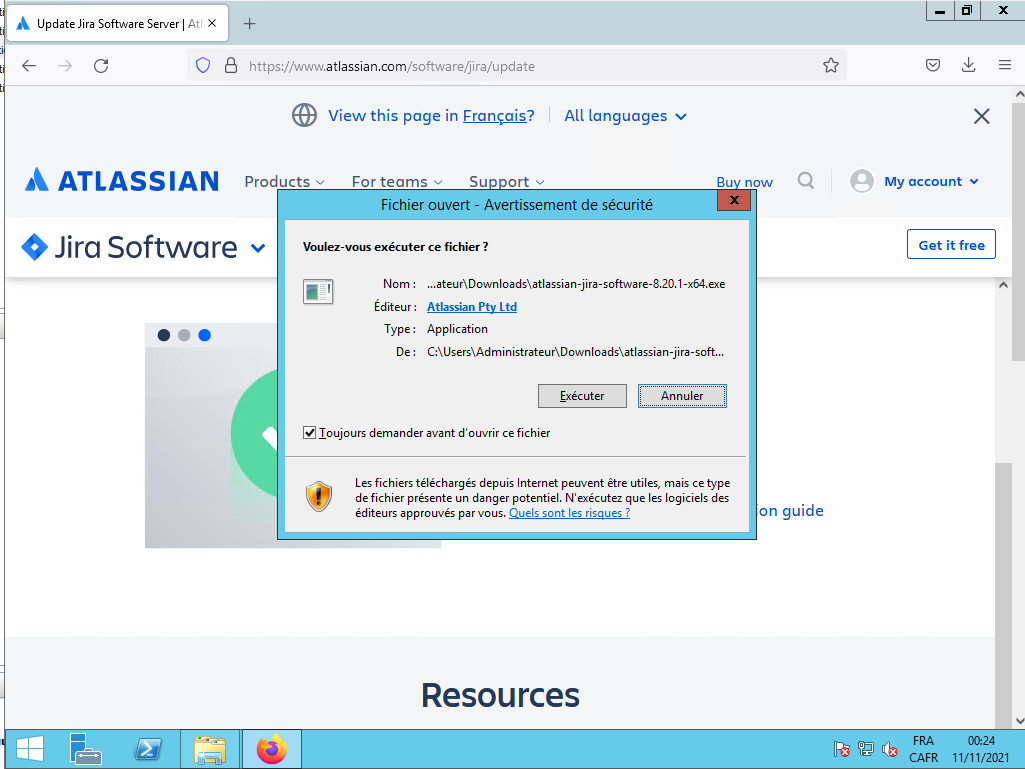Click the Jira Software diamond logo
1025x769 pixels.
34,247
